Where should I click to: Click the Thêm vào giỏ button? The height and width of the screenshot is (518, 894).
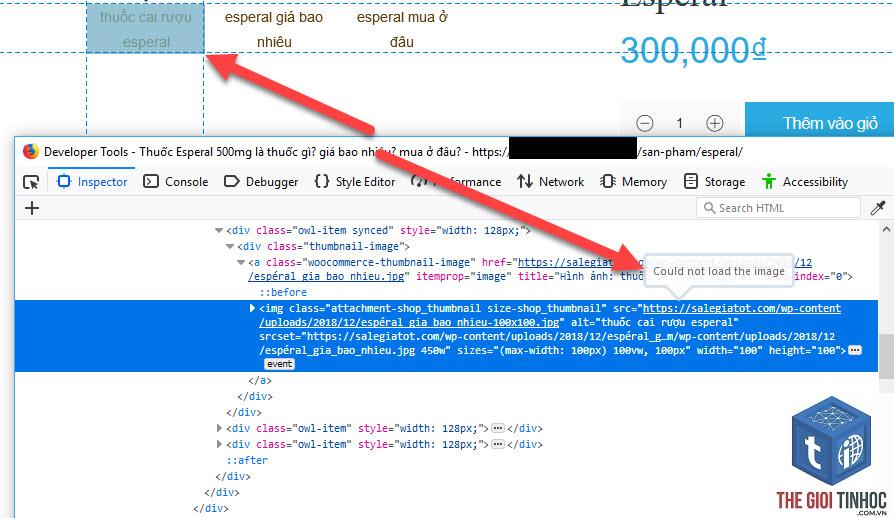[x=819, y=121]
